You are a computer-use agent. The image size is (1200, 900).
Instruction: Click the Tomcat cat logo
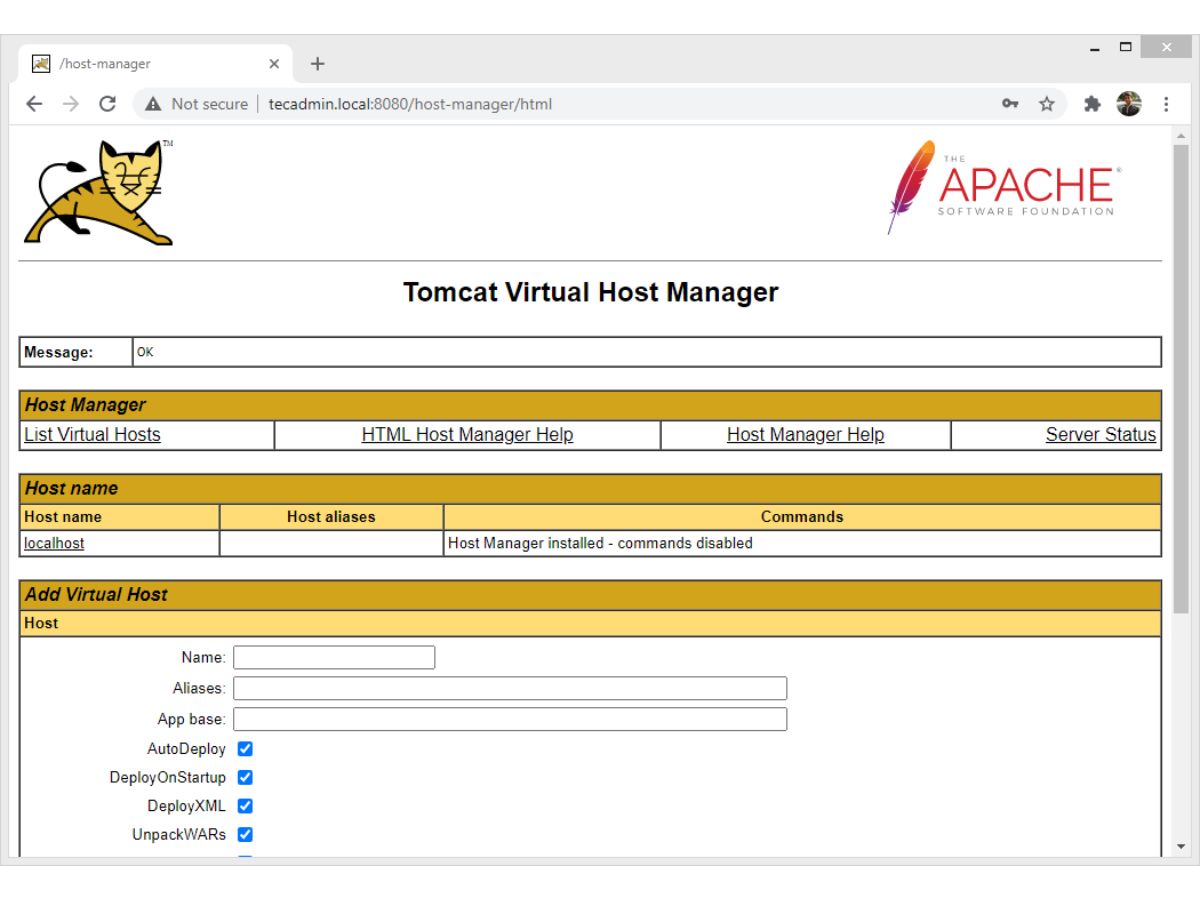[x=99, y=192]
